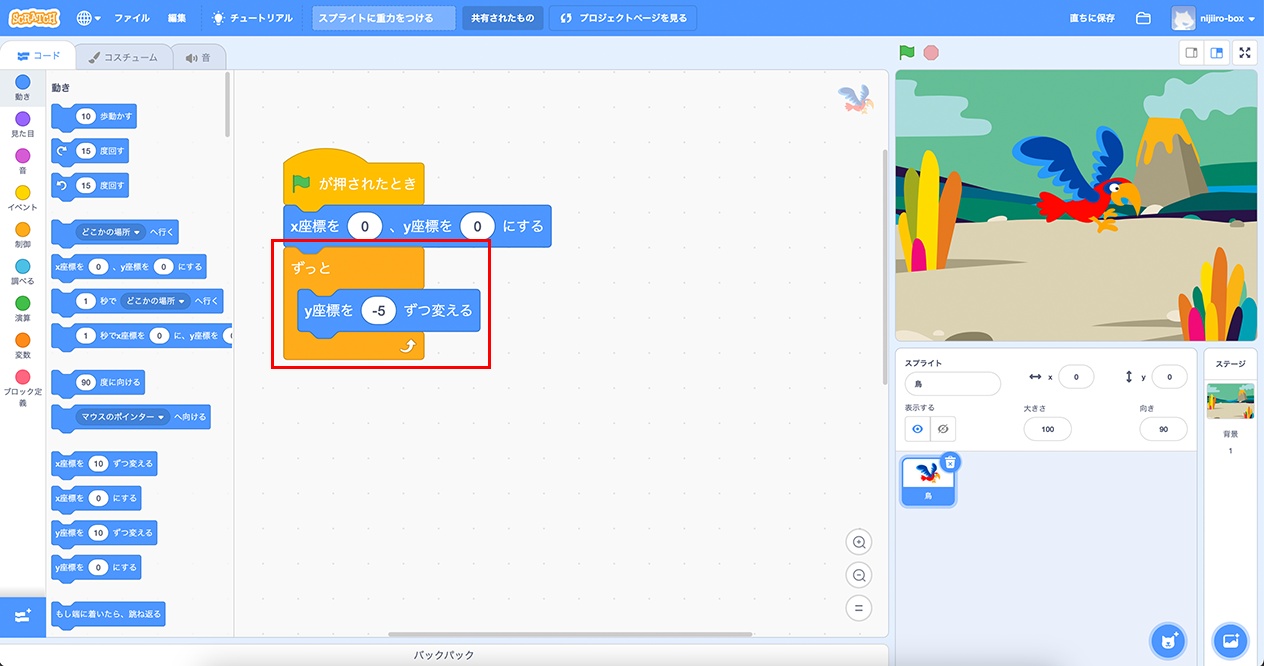
Task: Select the 見た目 purple category circle
Action: [23, 120]
